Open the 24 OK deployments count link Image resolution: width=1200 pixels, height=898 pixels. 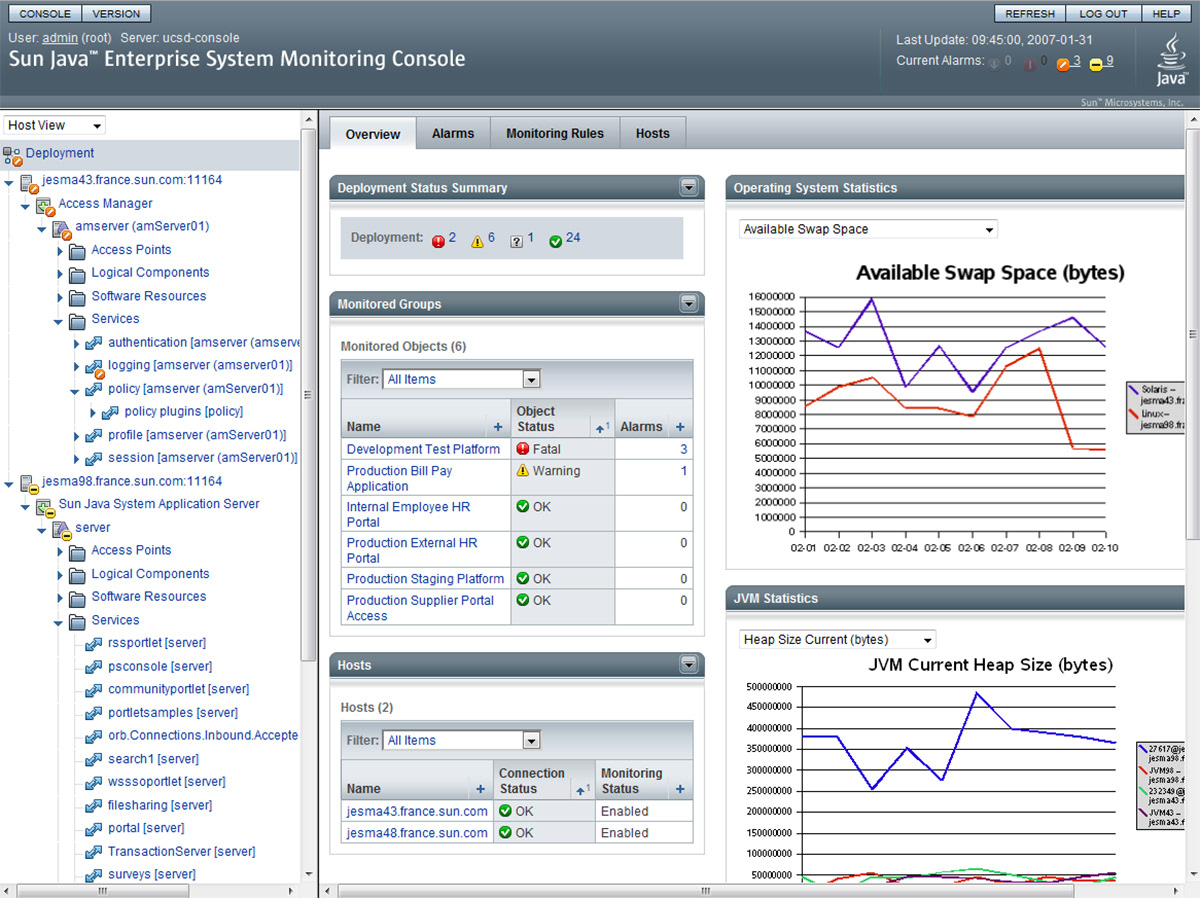pyautogui.click(x=573, y=238)
